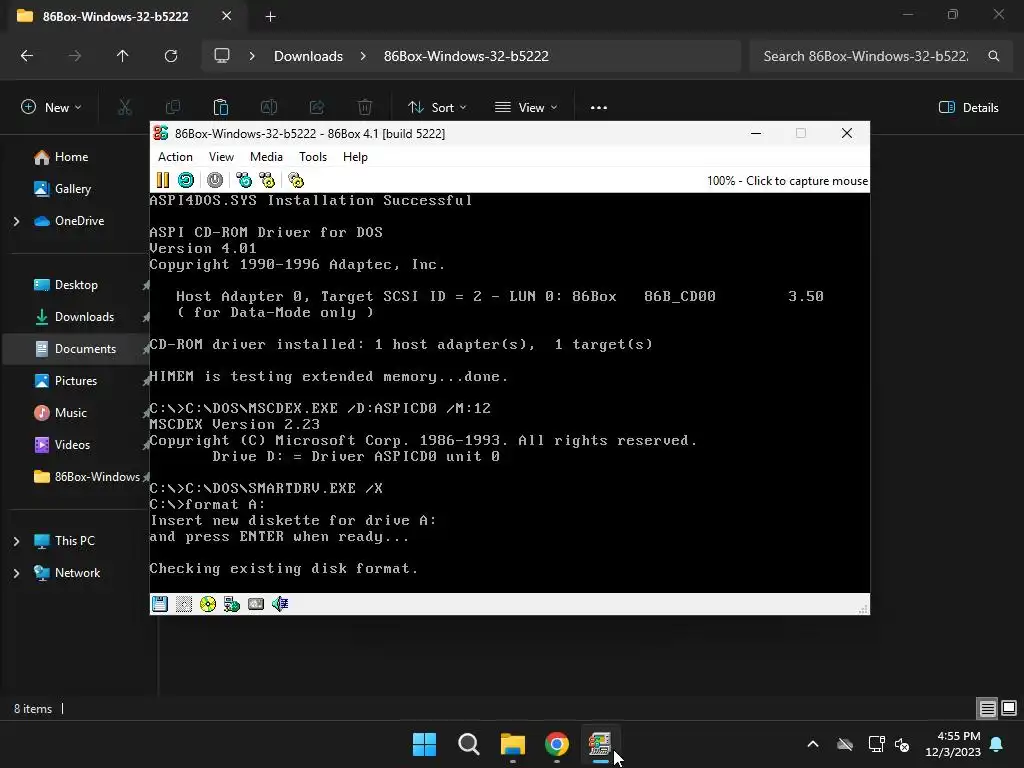1024x768 pixels.
Task: Expand the Network tree node
Action: coord(16,573)
